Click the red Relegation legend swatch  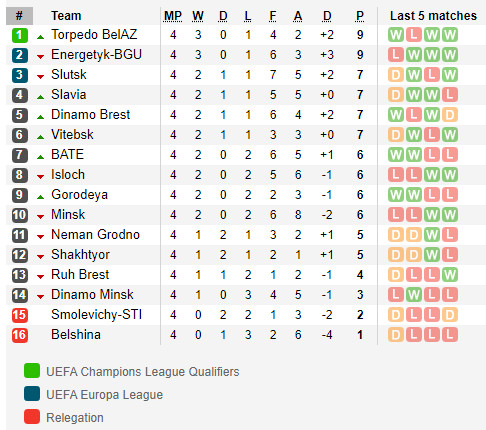point(32,417)
